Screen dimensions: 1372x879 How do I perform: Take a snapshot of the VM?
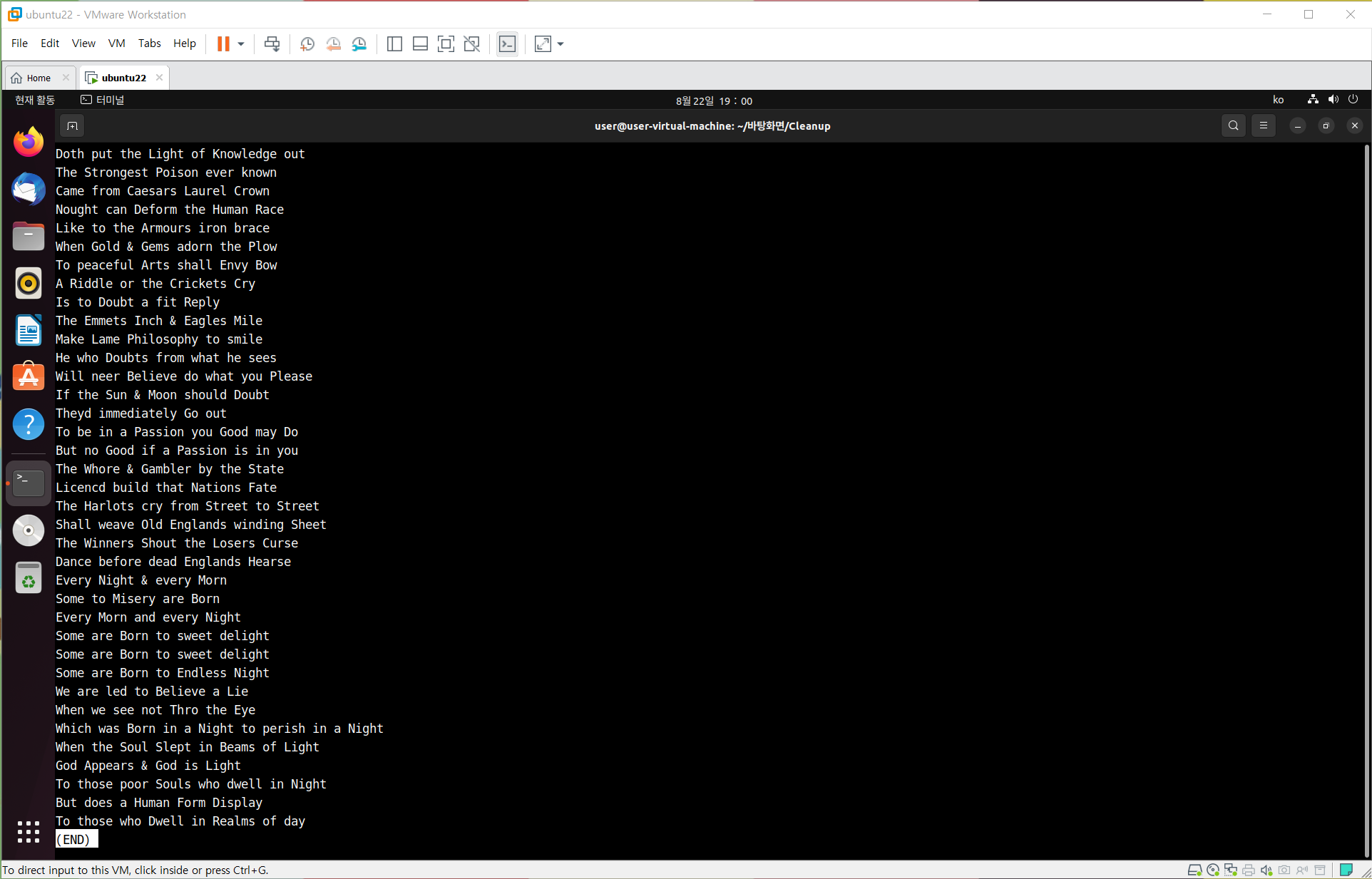pyautogui.click(x=307, y=44)
